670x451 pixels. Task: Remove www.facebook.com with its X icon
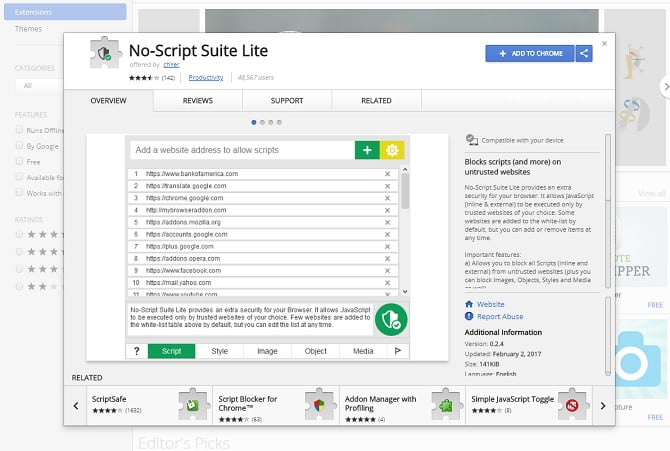click(x=387, y=271)
